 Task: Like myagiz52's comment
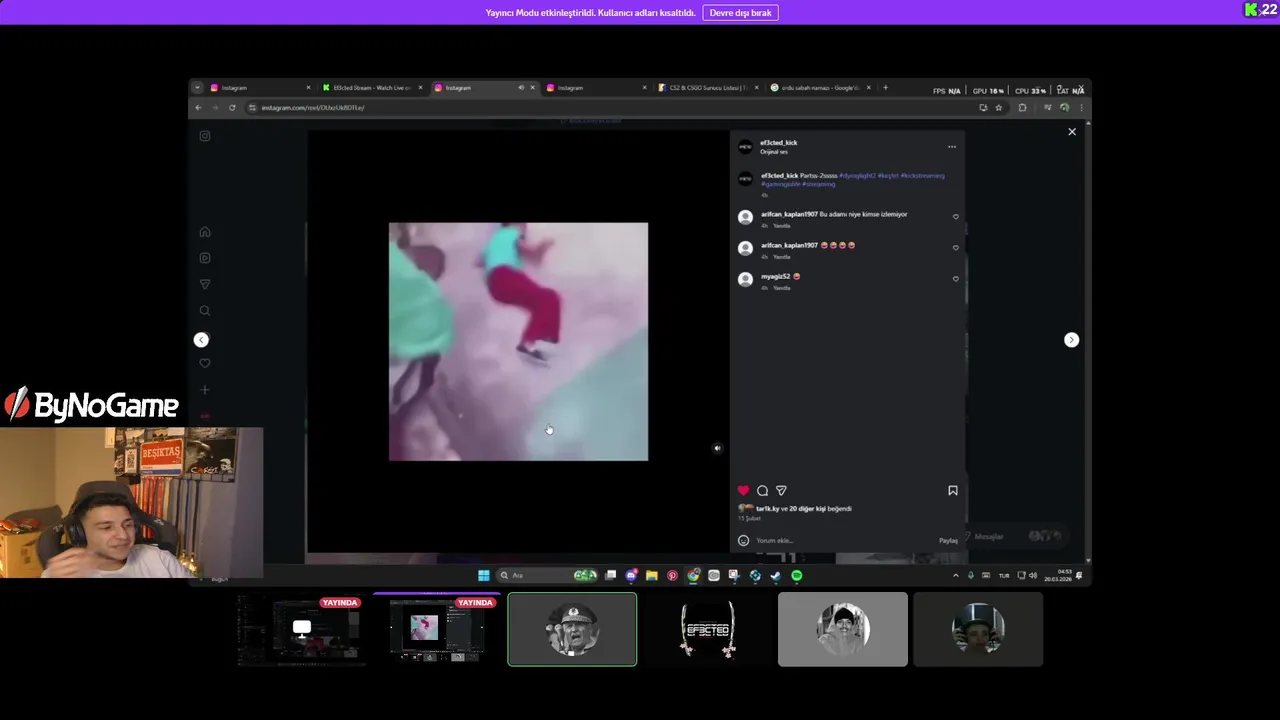[x=956, y=279]
